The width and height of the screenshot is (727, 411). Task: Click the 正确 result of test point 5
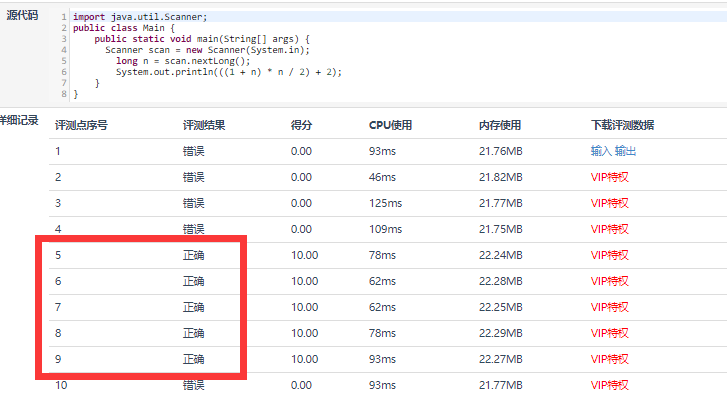click(193, 255)
